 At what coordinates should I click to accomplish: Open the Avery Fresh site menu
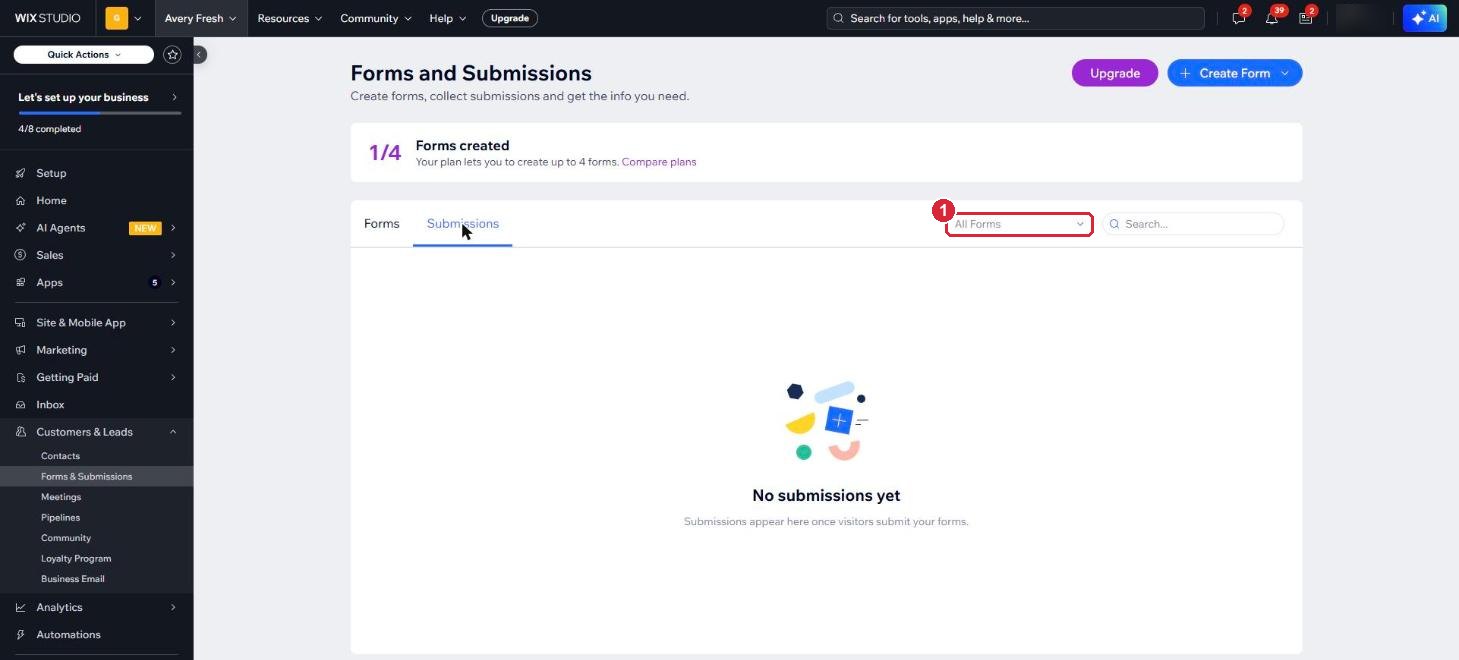(200, 18)
